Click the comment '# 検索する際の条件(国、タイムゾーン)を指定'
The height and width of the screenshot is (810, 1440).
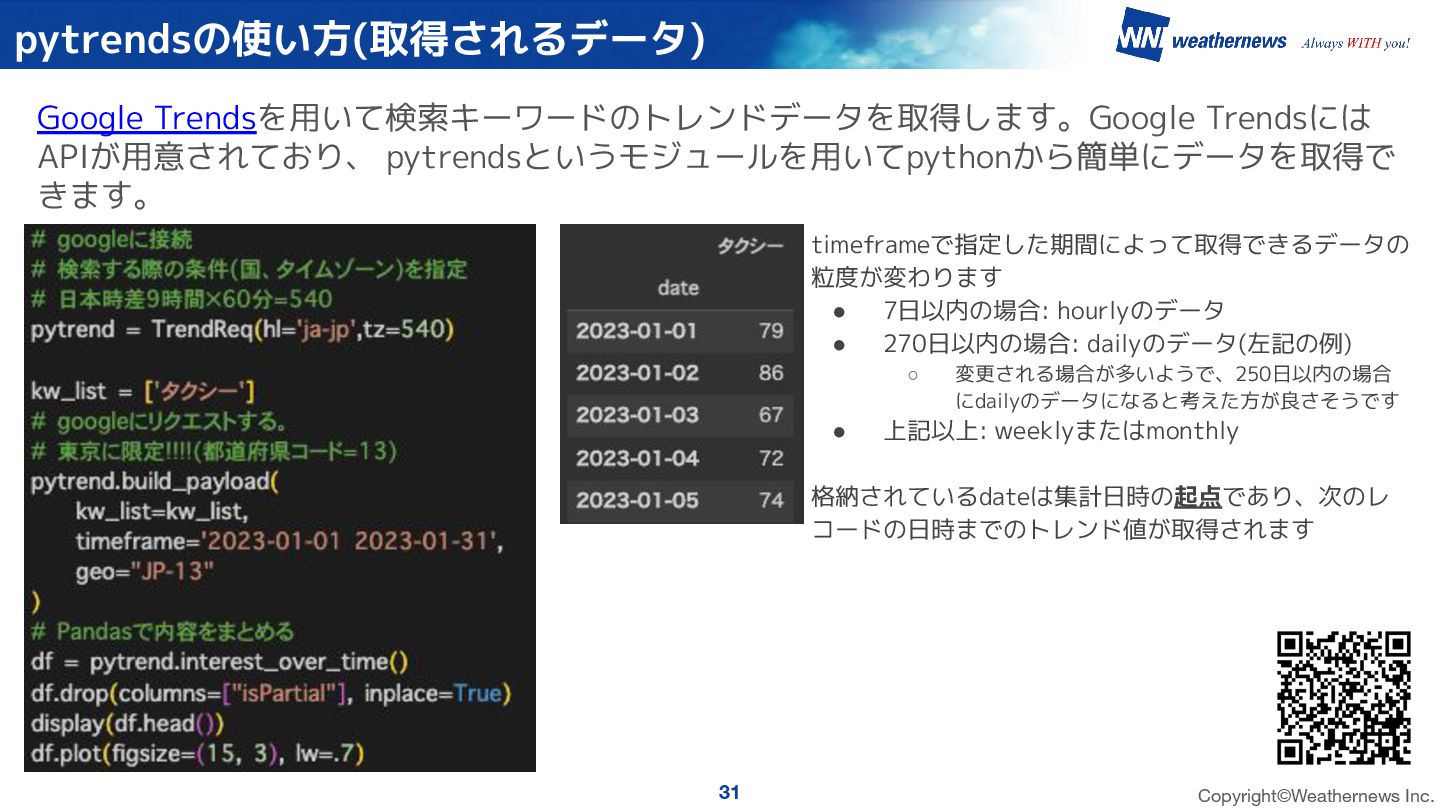[x=249, y=270]
